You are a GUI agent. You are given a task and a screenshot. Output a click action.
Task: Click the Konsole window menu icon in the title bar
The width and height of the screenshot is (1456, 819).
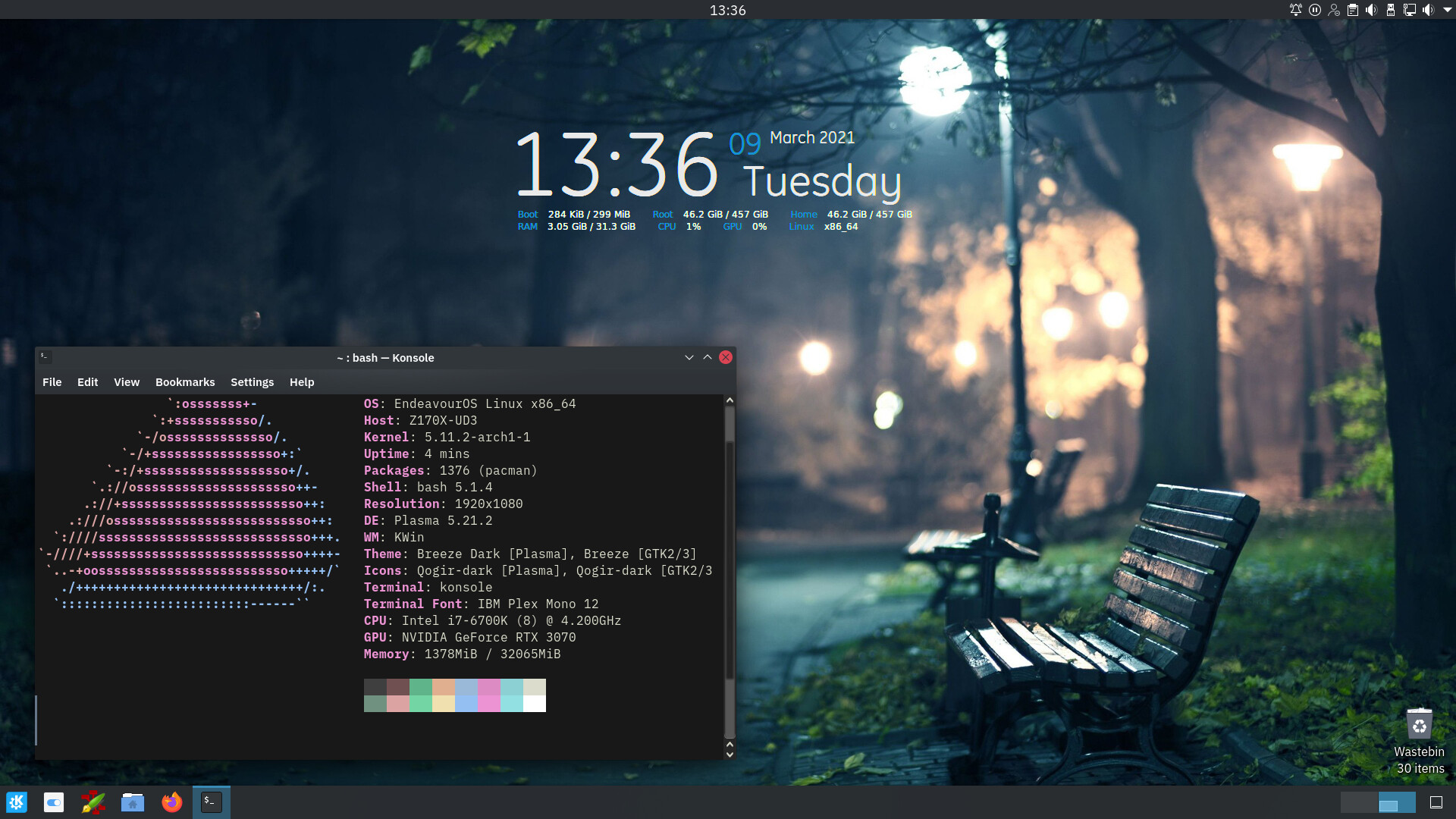click(45, 356)
